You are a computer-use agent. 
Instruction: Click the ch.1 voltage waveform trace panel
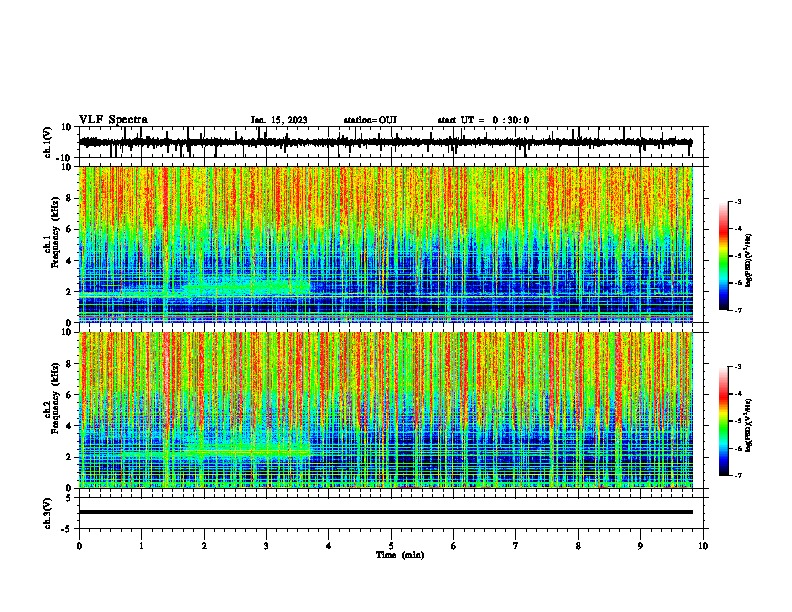coord(391,142)
